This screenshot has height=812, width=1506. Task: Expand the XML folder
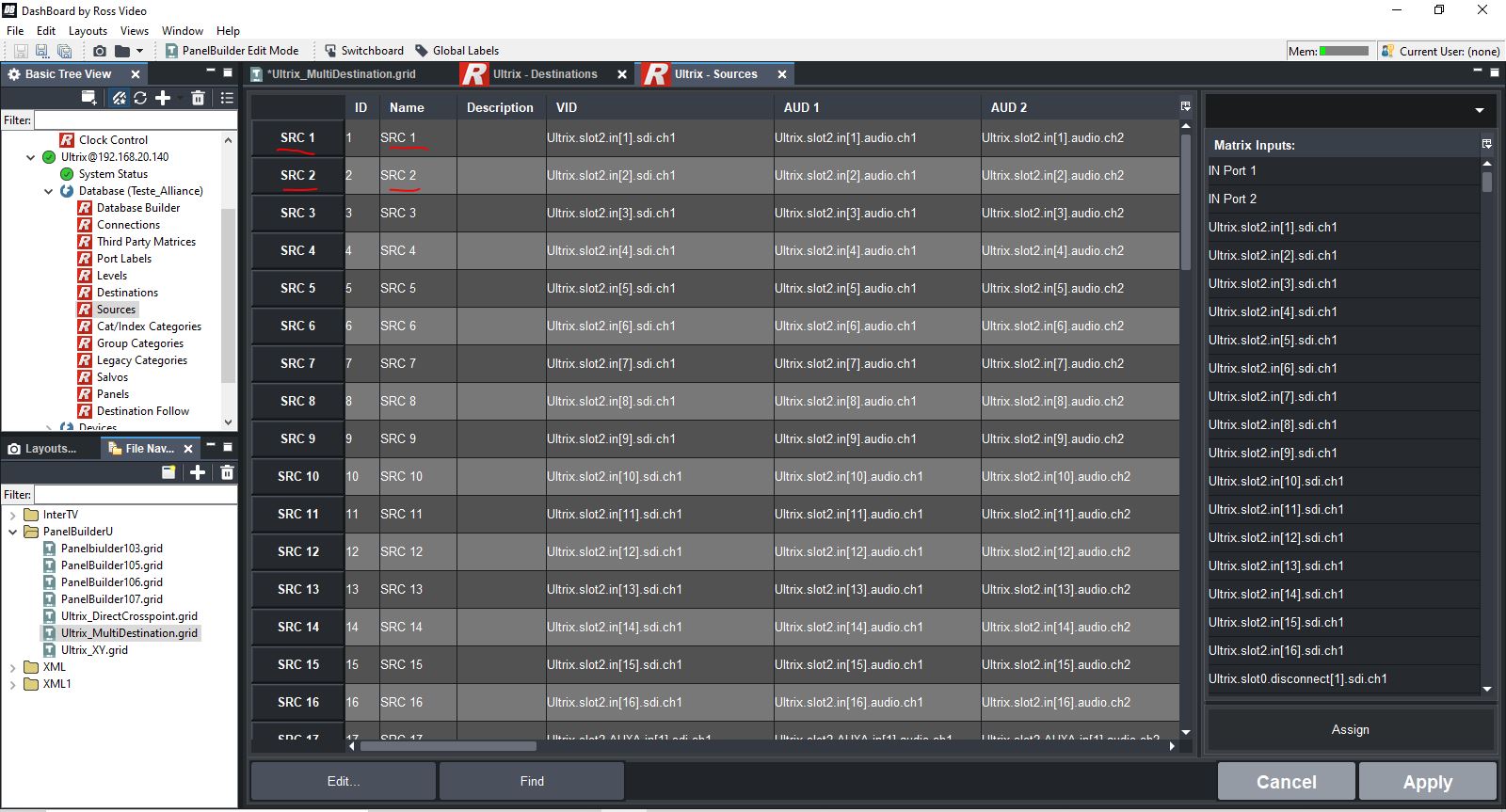[12, 667]
